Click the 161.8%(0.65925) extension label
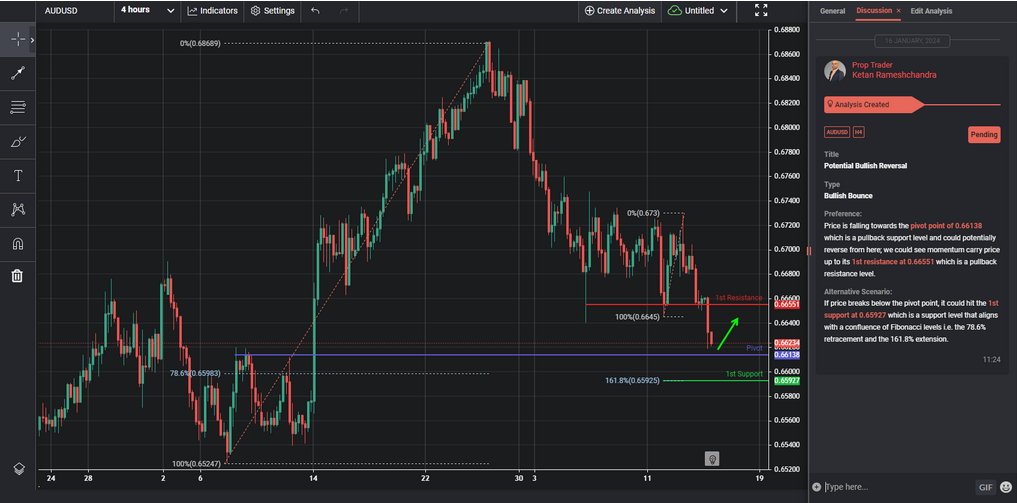 click(x=632, y=380)
